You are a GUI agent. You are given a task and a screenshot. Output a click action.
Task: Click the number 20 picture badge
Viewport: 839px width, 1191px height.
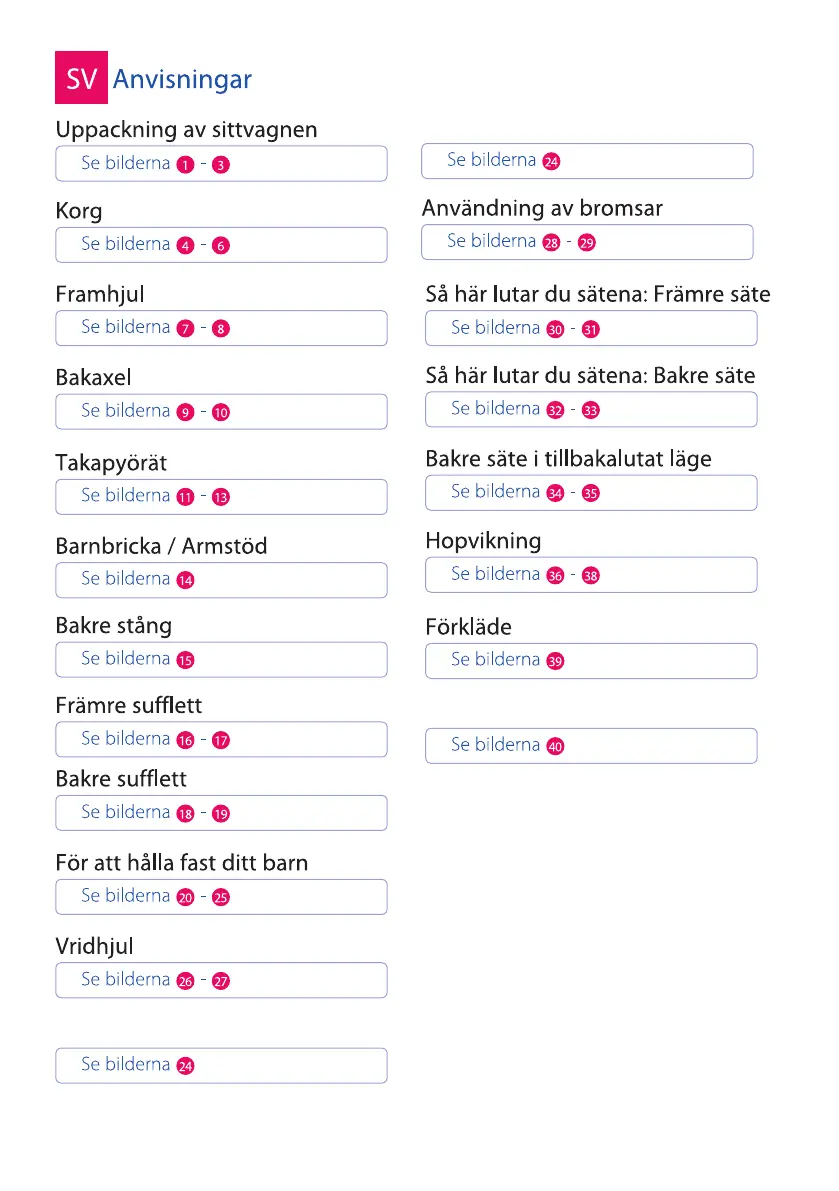185,897
